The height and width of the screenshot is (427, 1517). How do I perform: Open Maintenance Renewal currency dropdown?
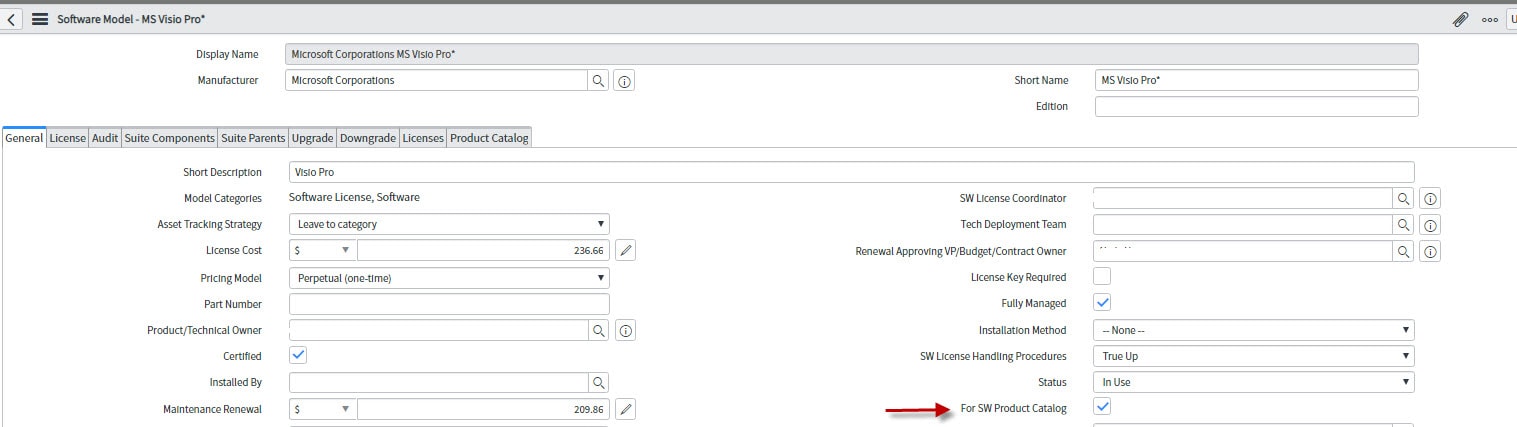click(323, 409)
